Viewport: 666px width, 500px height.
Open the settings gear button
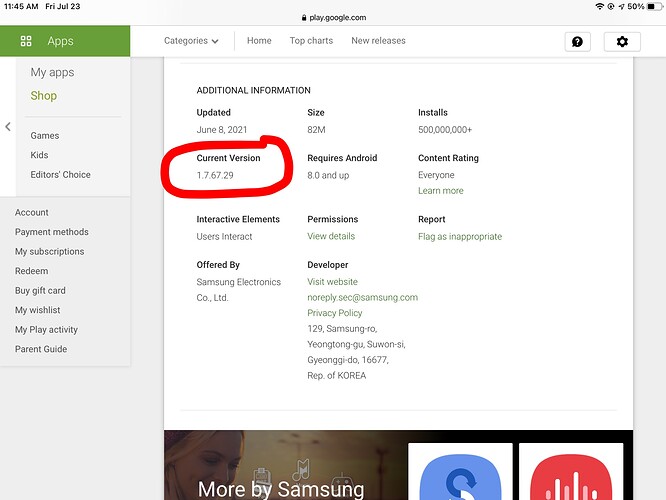pyautogui.click(x=622, y=42)
